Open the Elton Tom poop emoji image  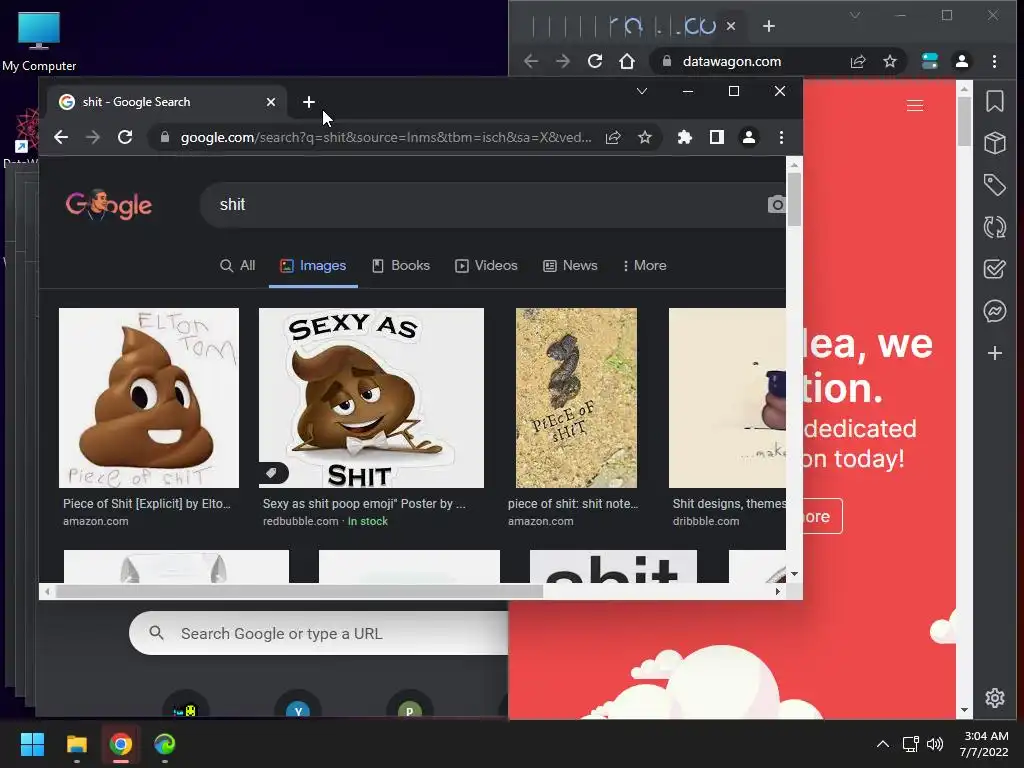[x=149, y=398]
